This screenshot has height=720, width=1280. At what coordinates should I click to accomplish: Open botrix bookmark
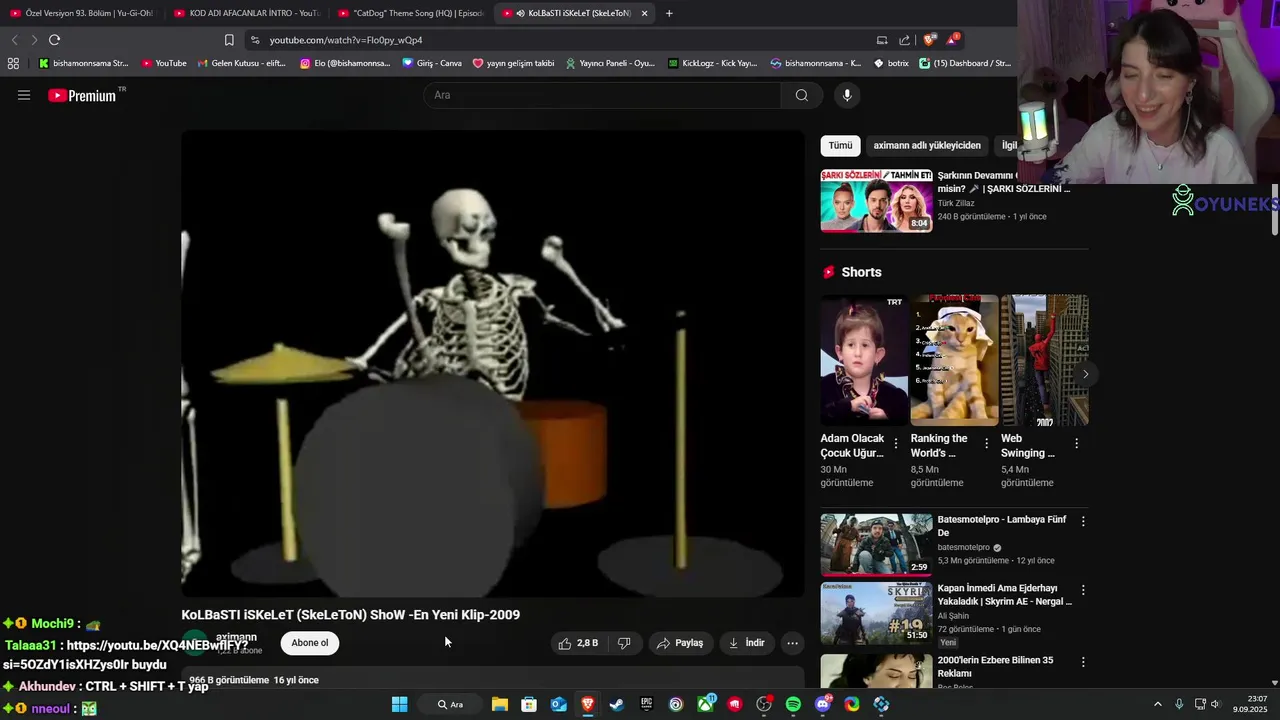point(891,63)
